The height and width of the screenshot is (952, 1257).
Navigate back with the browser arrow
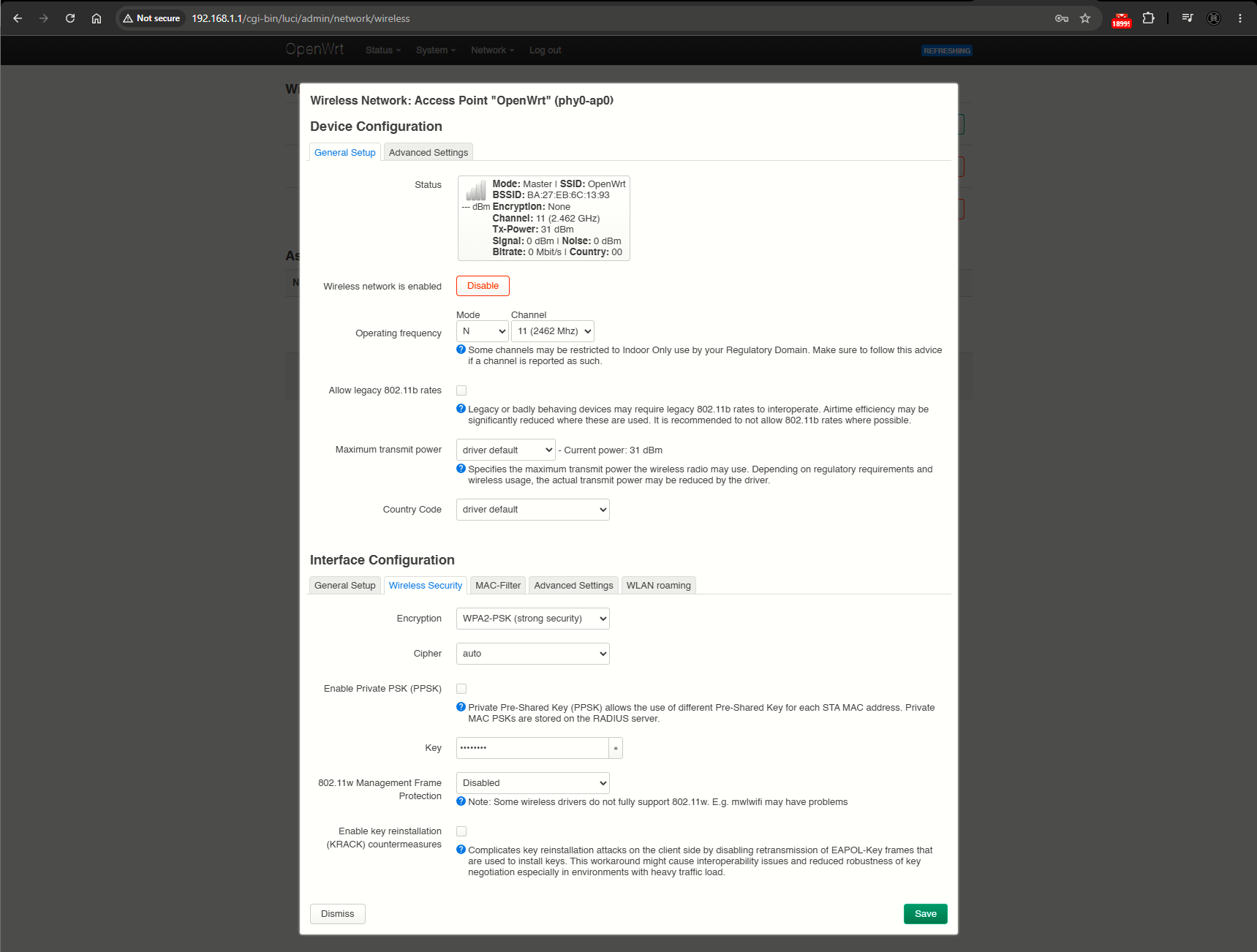click(x=18, y=18)
